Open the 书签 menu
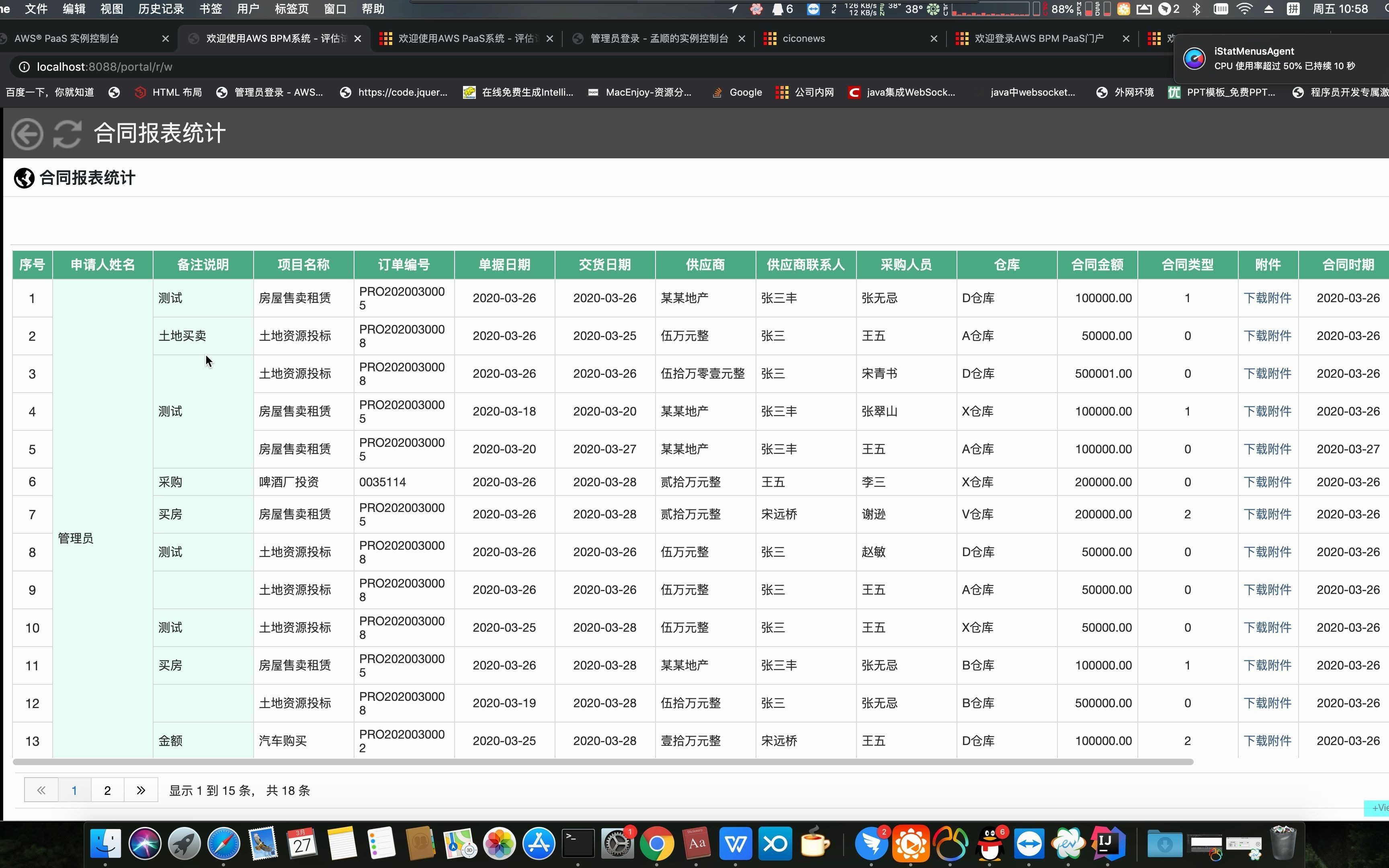 [x=211, y=9]
